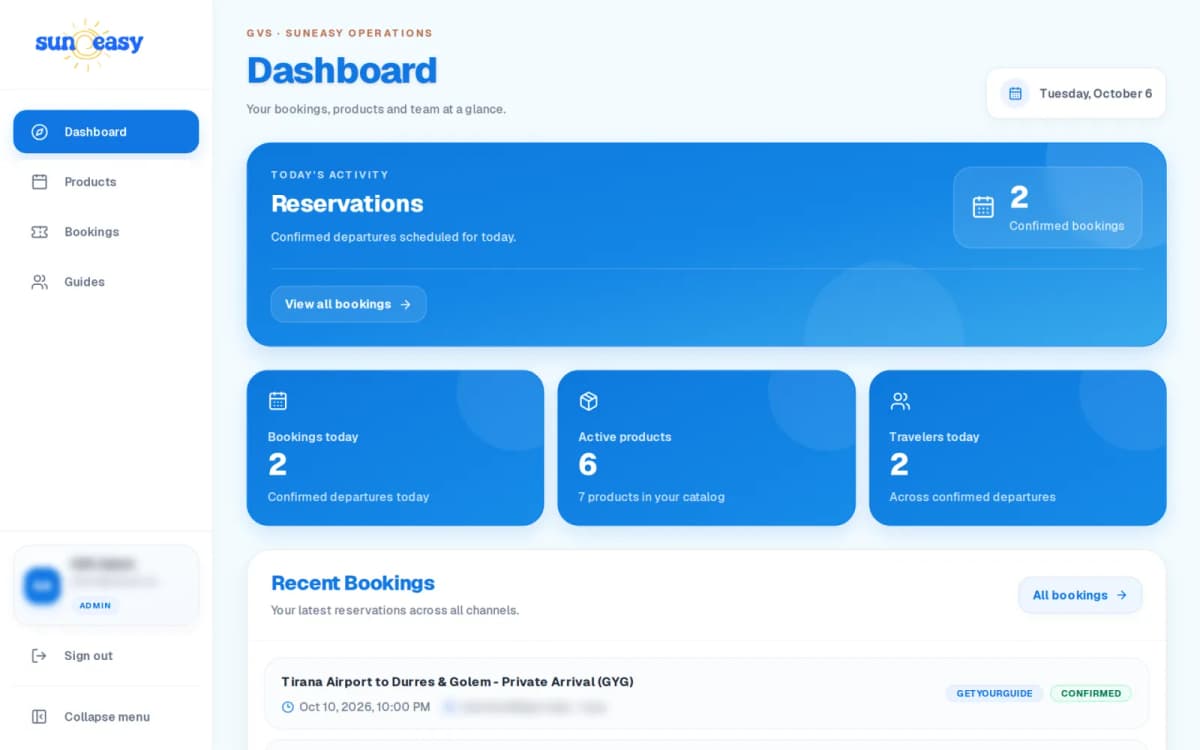This screenshot has height=750, width=1200.
Task: Click the Across confirmed departures text
Action: pos(972,497)
